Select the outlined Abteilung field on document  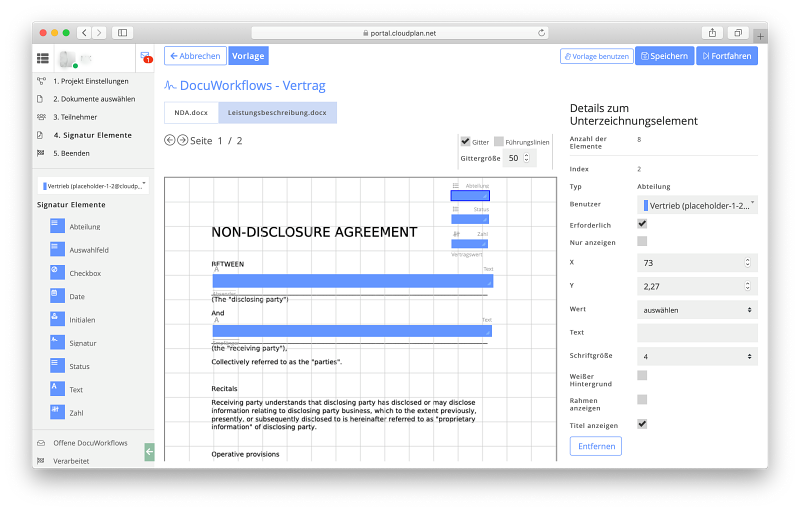coord(470,195)
